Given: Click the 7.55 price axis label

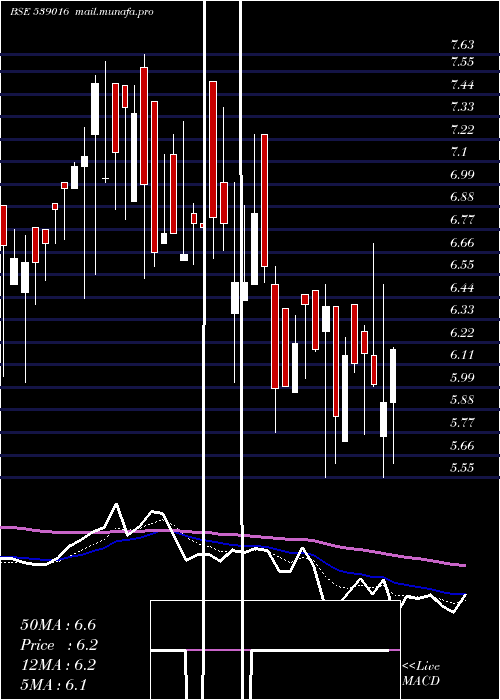Looking at the screenshot, I should [x=462, y=62].
